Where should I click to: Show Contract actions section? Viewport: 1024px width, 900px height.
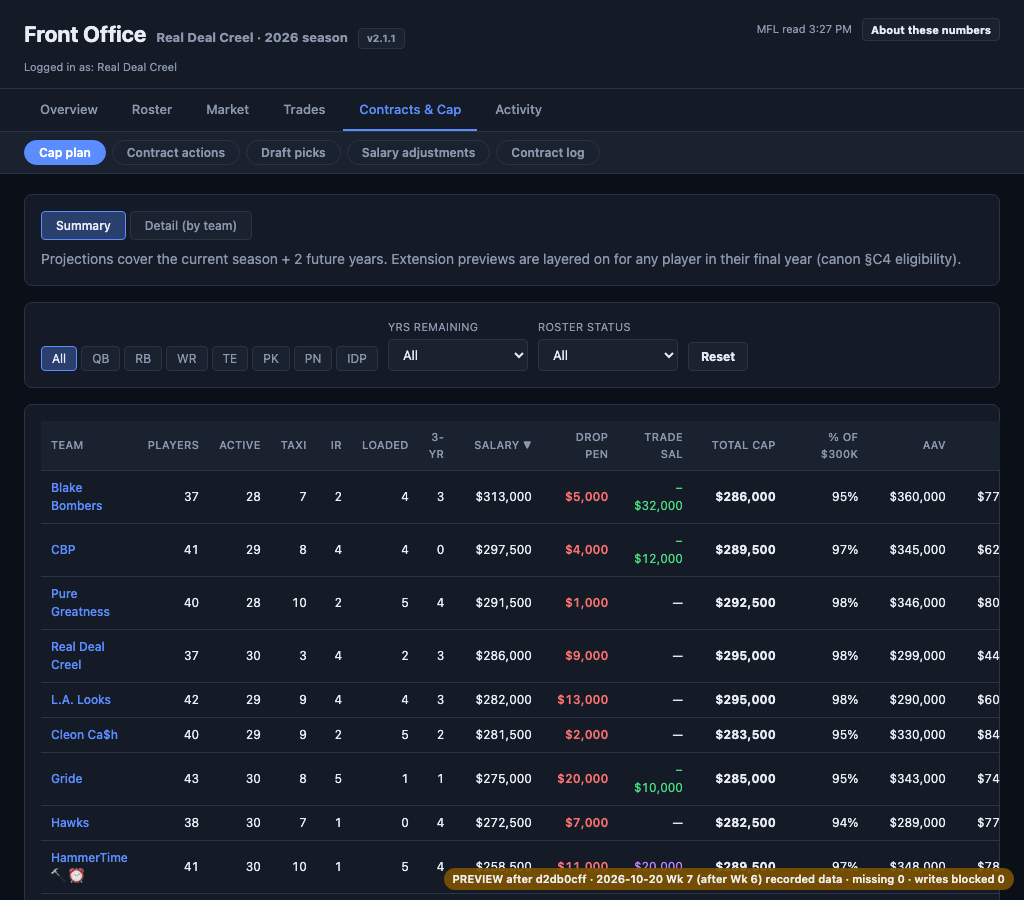coord(176,153)
